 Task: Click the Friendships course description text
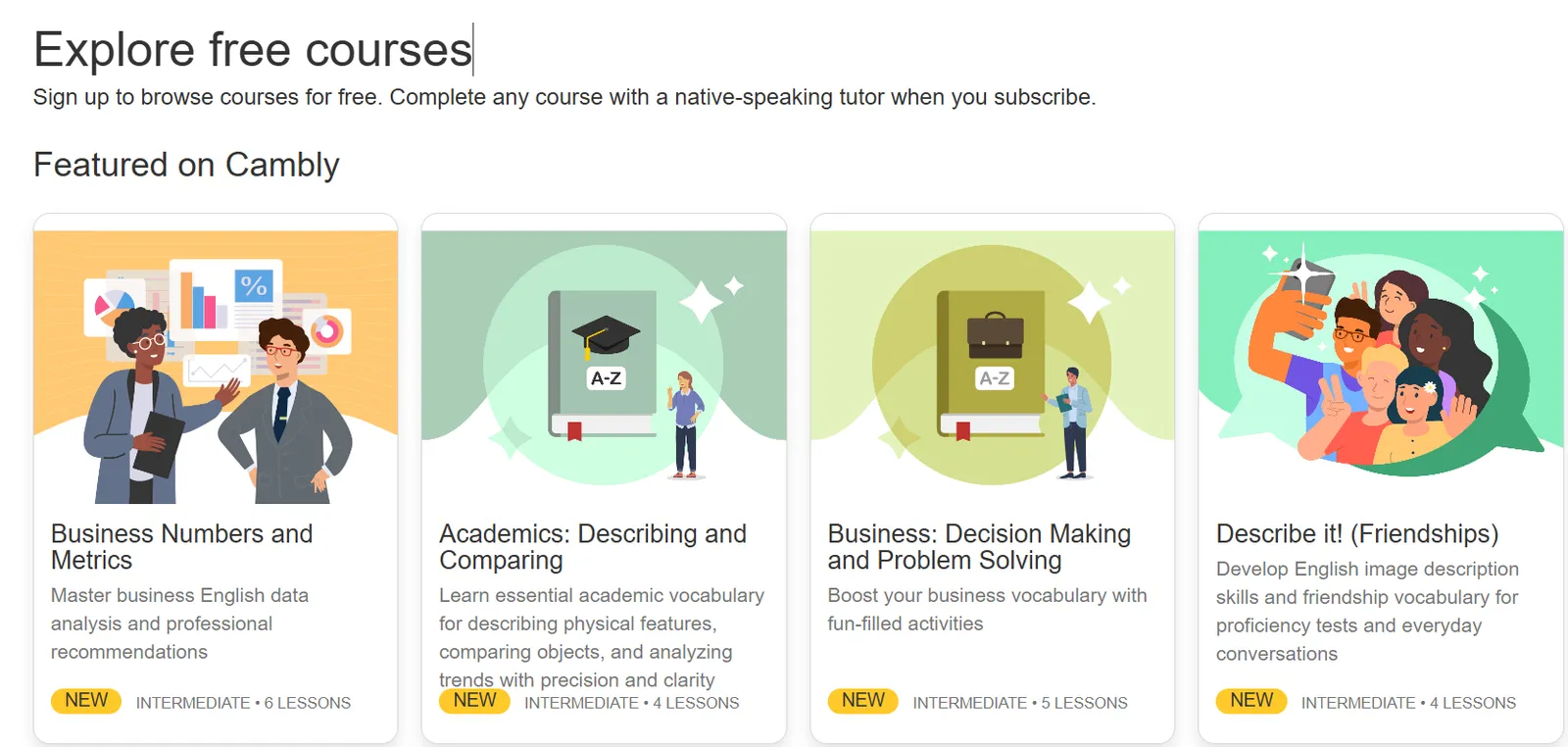pos(1367,610)
